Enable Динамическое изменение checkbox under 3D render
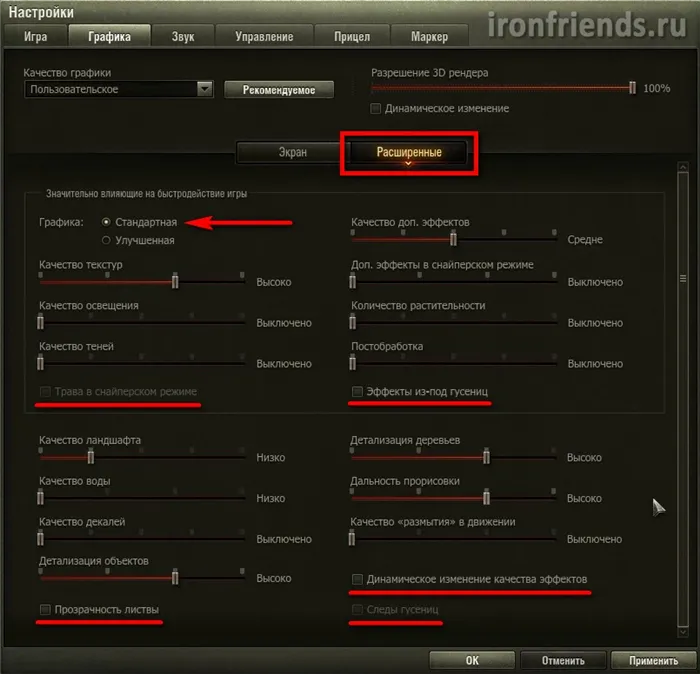The height and width of the screenshot is (674, 700). [x=376, y=108]
